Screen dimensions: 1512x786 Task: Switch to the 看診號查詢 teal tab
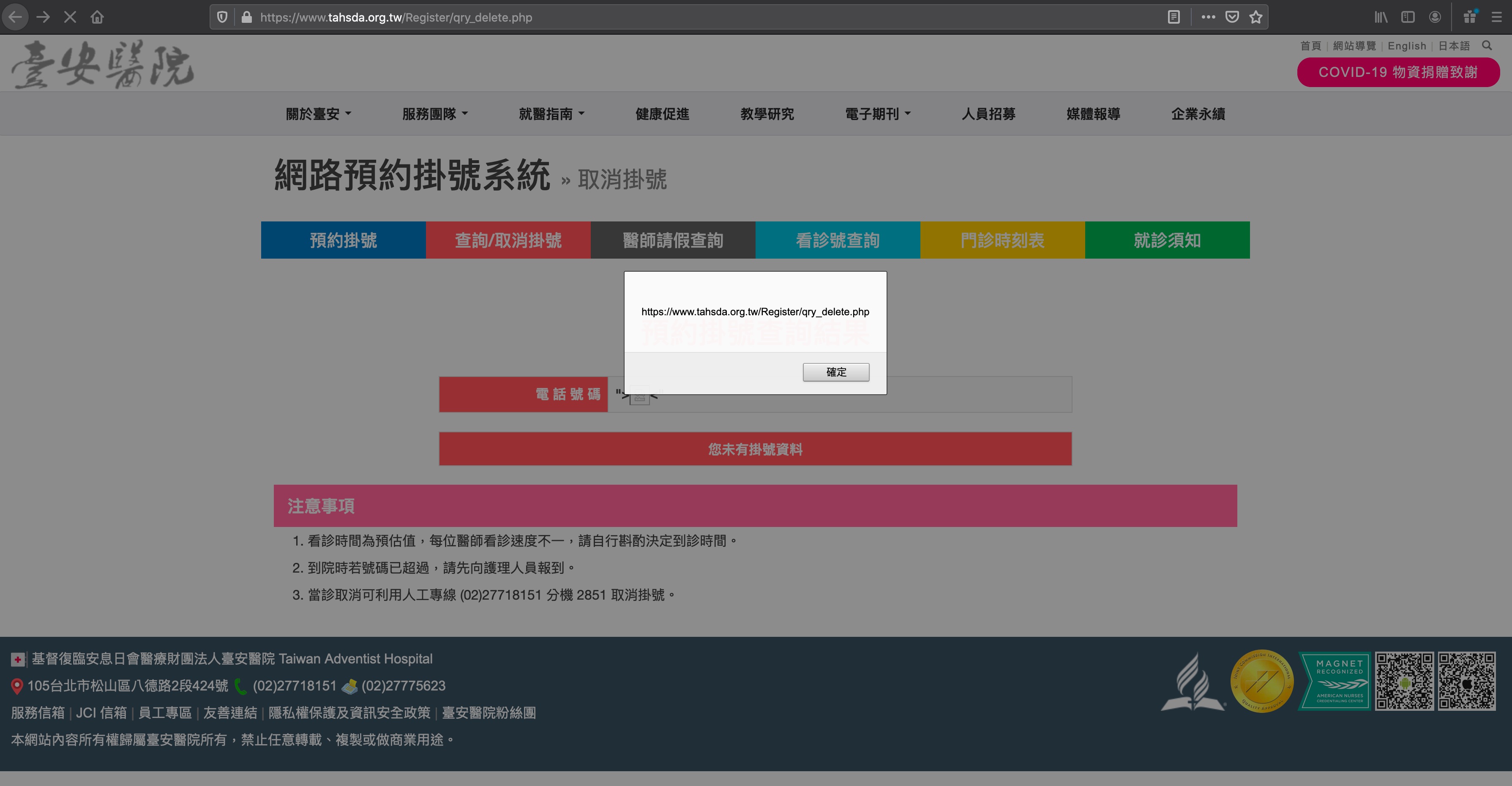pyautogui.click(x=838, y=240)
